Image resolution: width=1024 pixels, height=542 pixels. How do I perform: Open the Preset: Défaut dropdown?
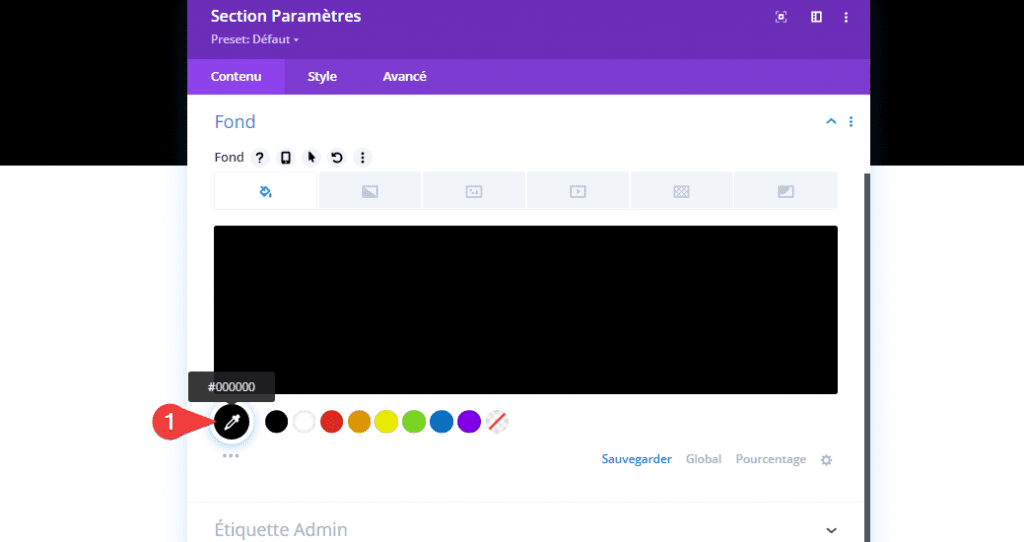pyautogui.click(x=255, y=40)
